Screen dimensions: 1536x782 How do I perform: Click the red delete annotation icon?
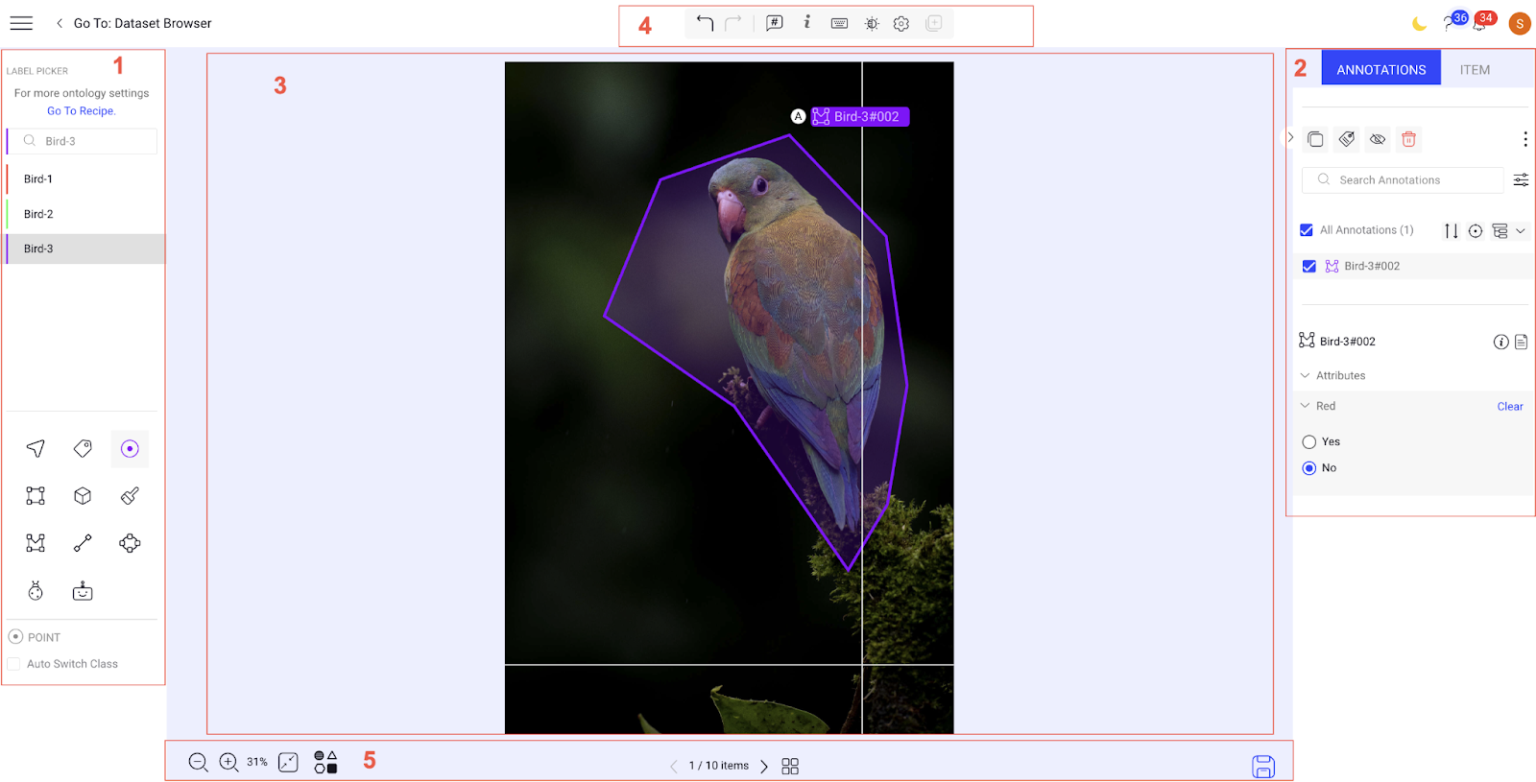coord(1408,139)
